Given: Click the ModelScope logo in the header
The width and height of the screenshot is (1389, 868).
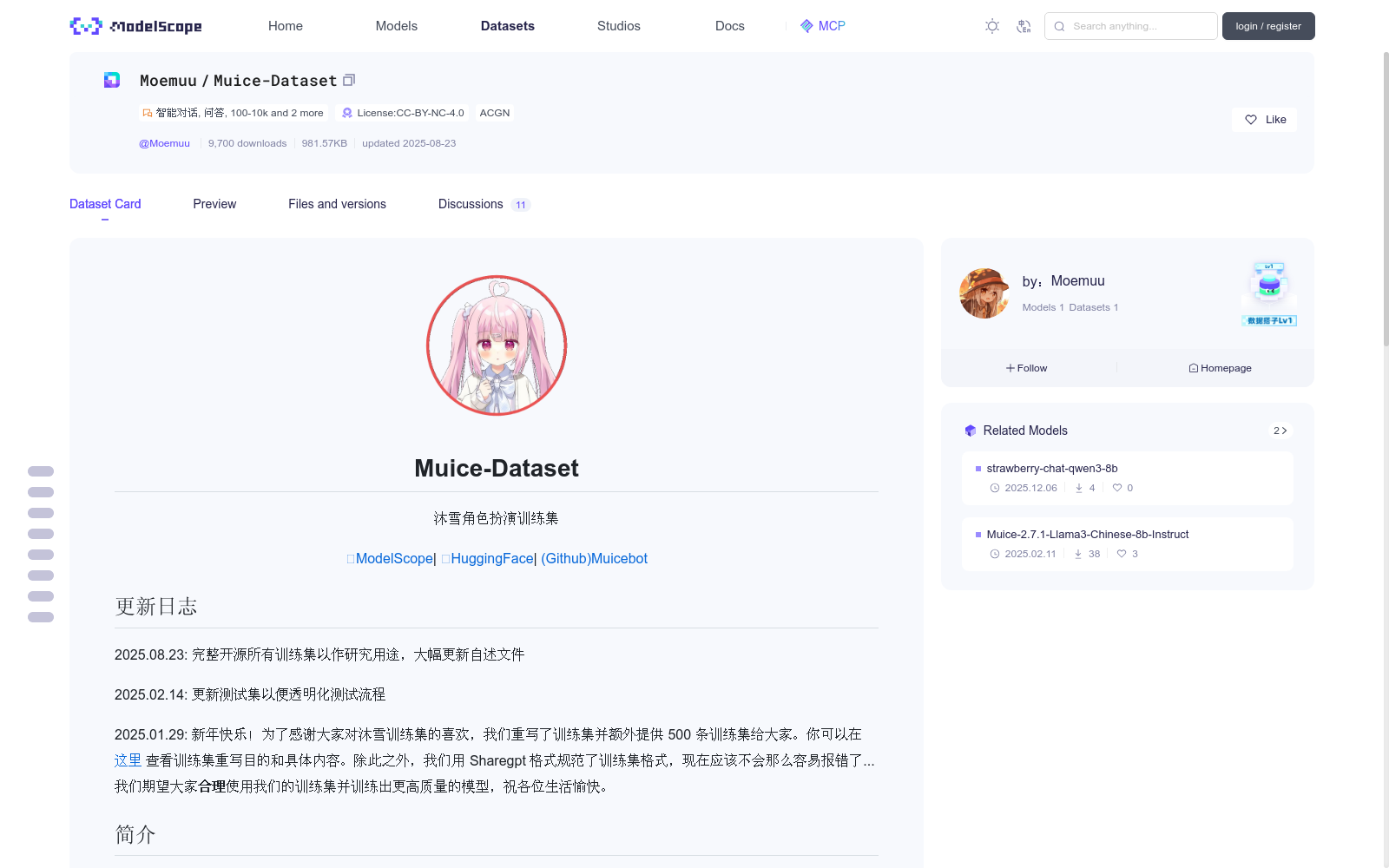Looking at the screenshot, I should (x=135, y=26).
